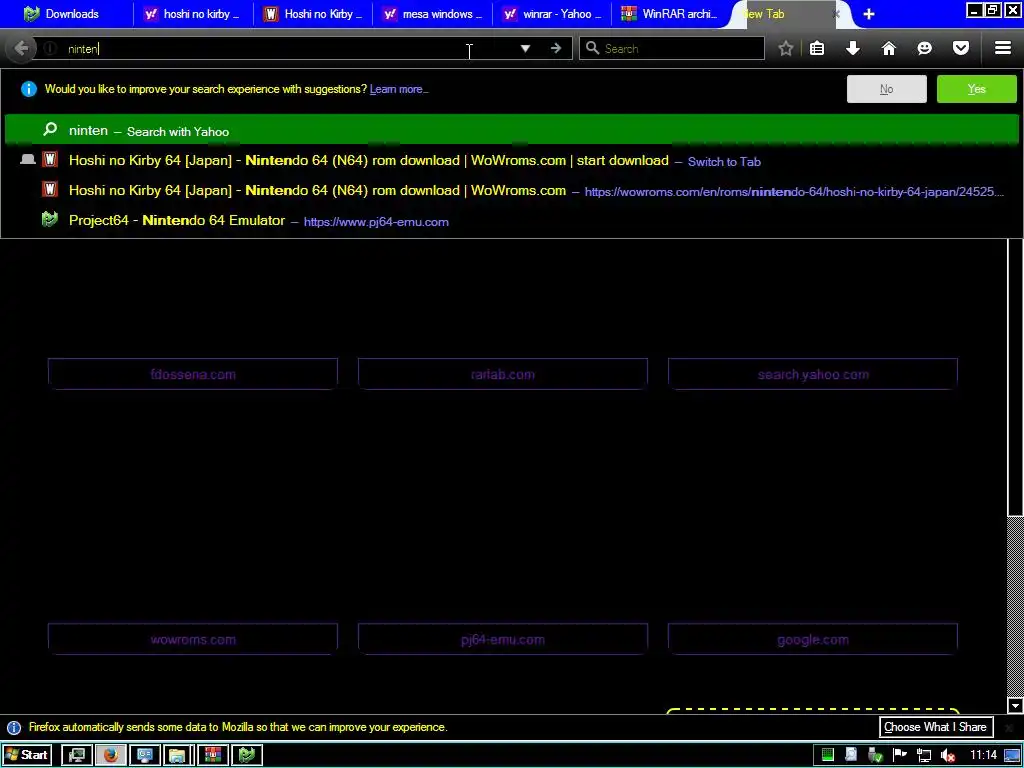Click 'Choose What I Share' button
Viewport: 1024px width, 768px height.
coord(936,727)
